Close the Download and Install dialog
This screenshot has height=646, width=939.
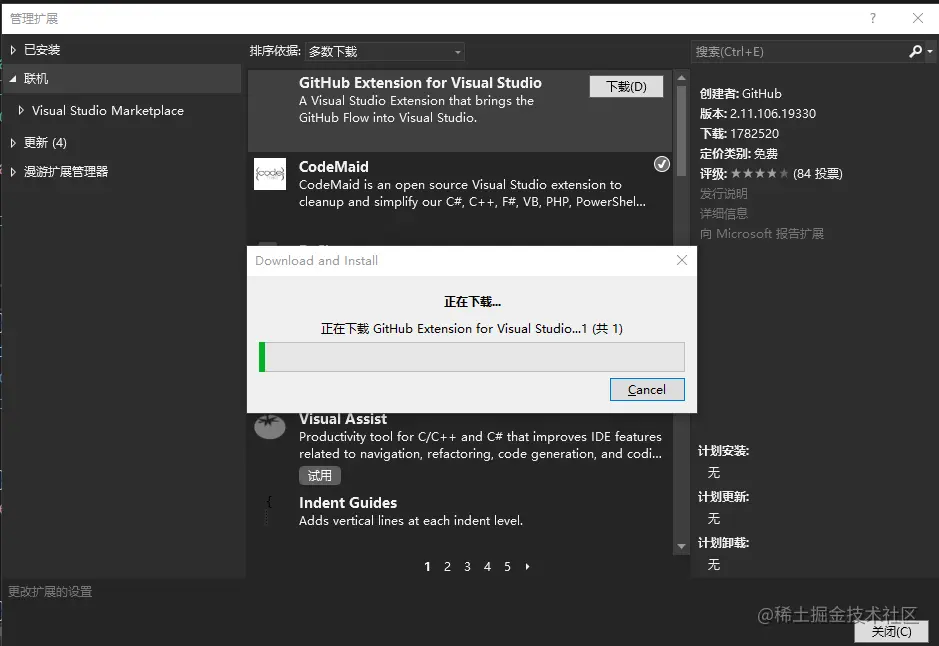(681, 260)
